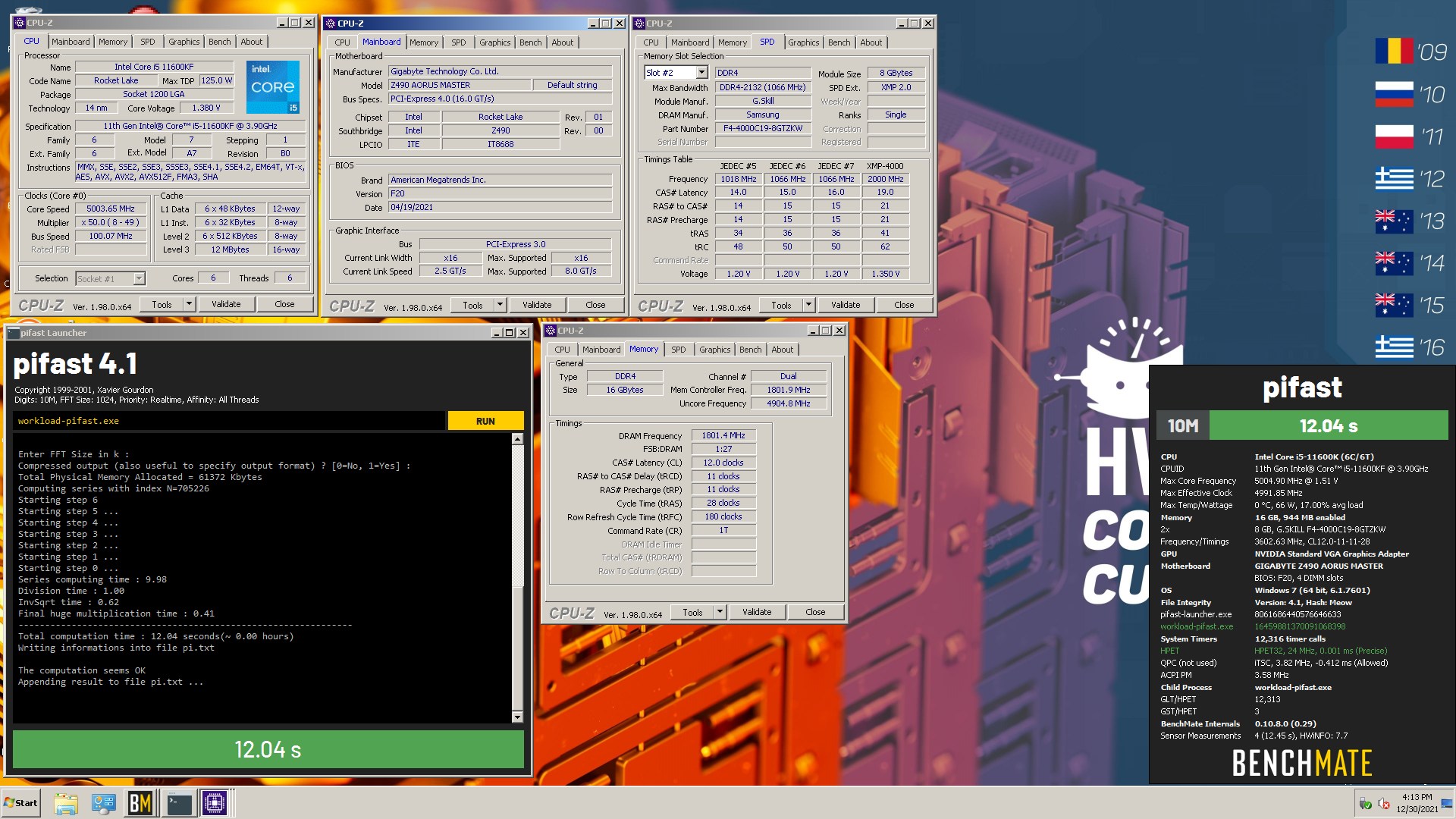This screenshot has height=819, width=1456.
Task: Click the Core Speed value 5003.65 MHz
Action: click(111, 209)
